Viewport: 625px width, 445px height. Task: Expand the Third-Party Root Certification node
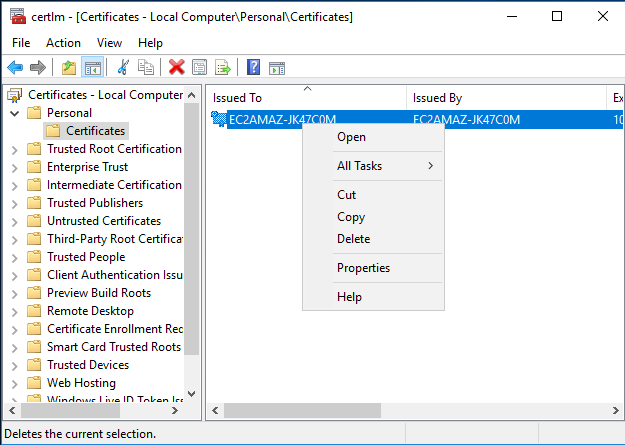tap(15, 240)
